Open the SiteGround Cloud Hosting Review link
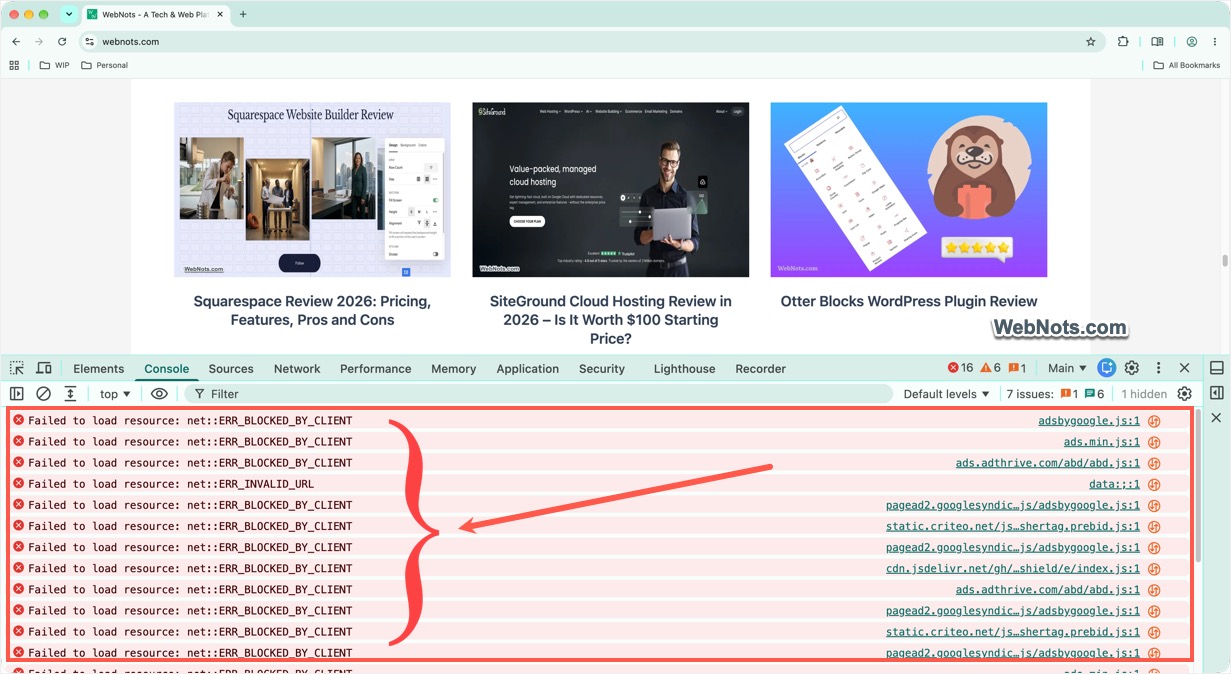 (611, 320)
